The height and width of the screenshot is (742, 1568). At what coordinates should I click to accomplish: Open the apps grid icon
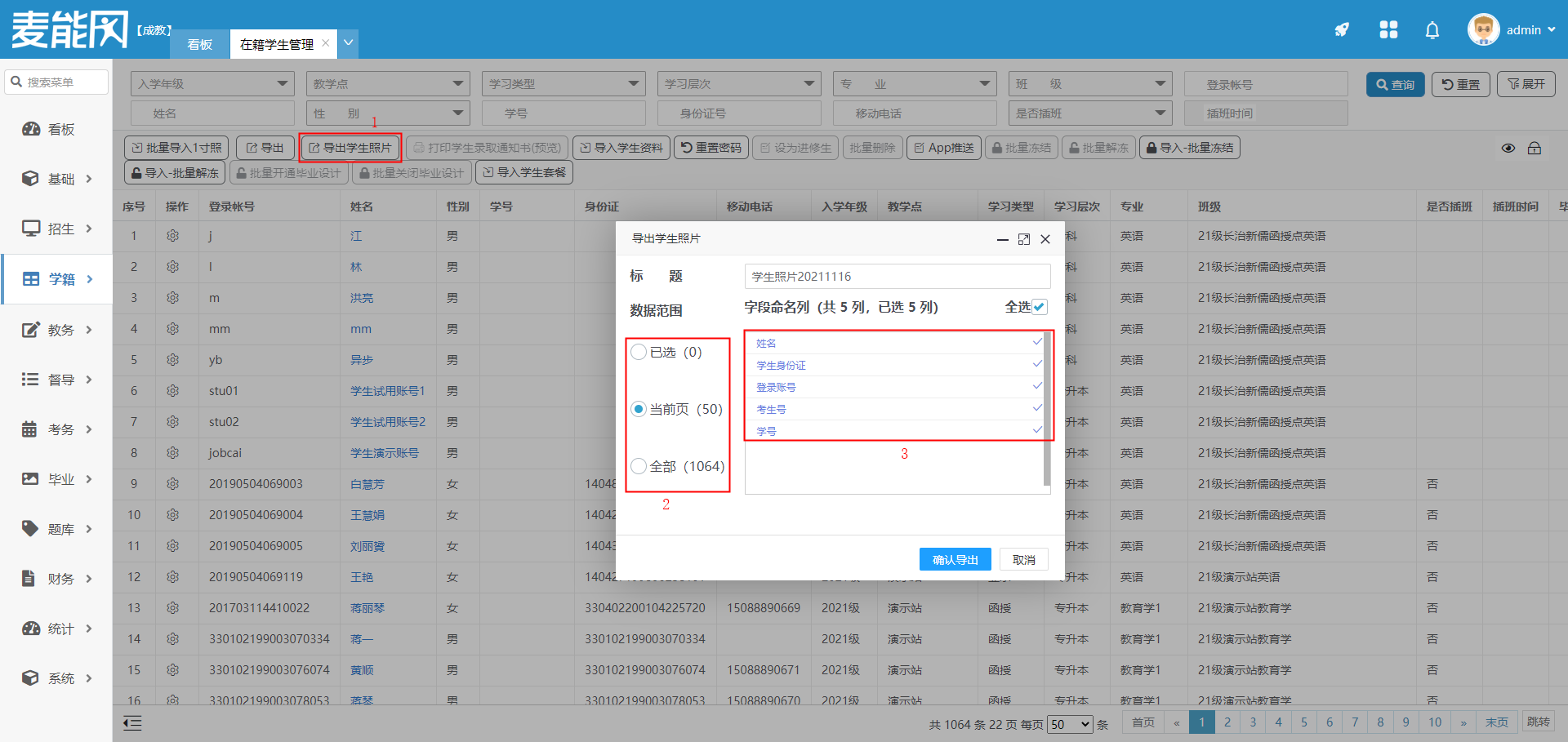point(1388,30)
